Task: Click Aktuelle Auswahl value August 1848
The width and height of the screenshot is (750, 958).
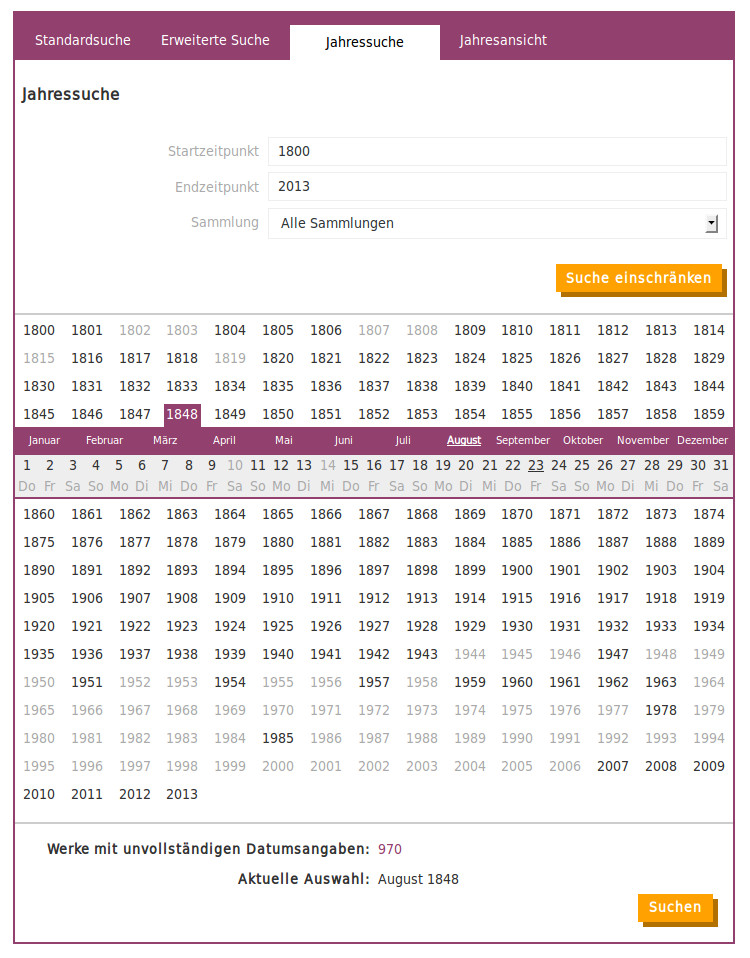Action: coord(418,879)
